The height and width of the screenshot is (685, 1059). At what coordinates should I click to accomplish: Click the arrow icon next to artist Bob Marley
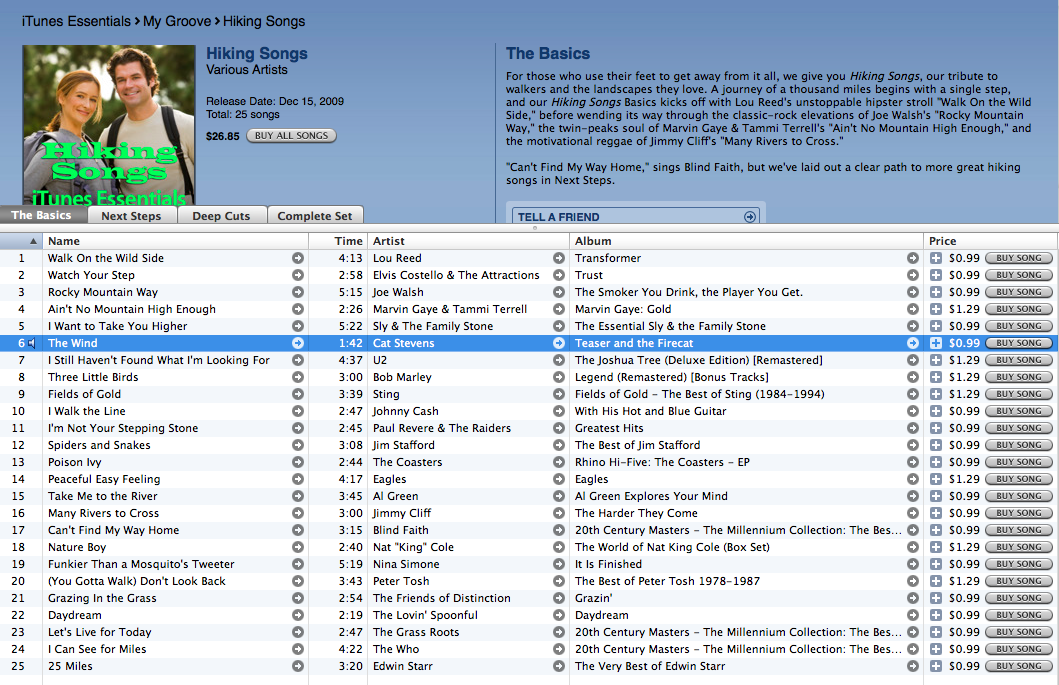(559, 377)
